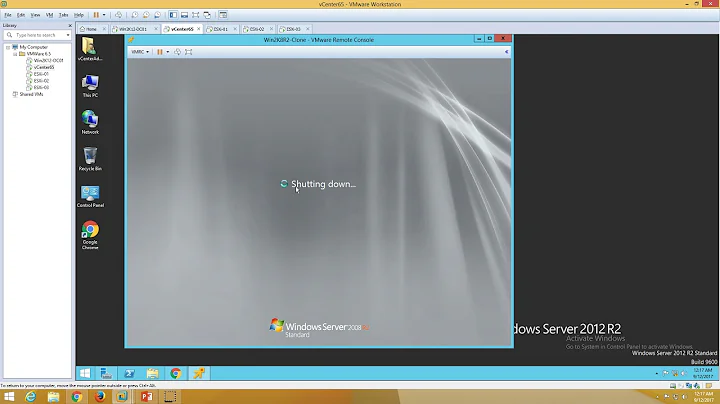Screen dimensions: 720x404
Task: Open the VM menu
Action: tap(49, 15)
